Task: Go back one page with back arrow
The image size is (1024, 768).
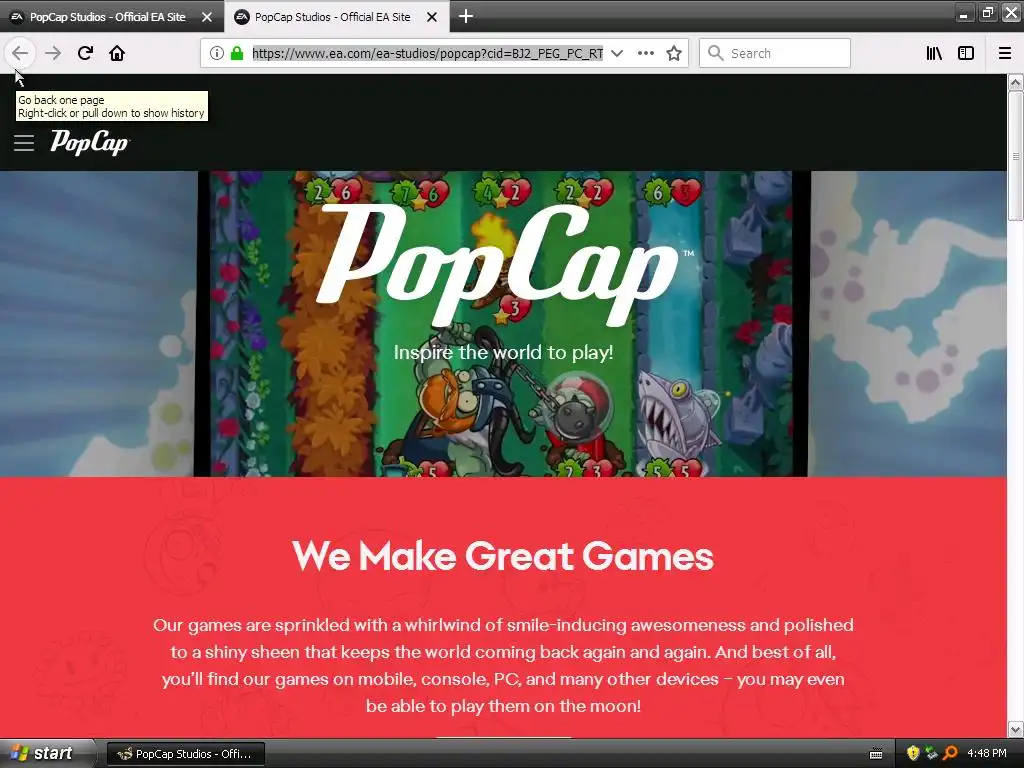Action: click(x=20, y=53)
